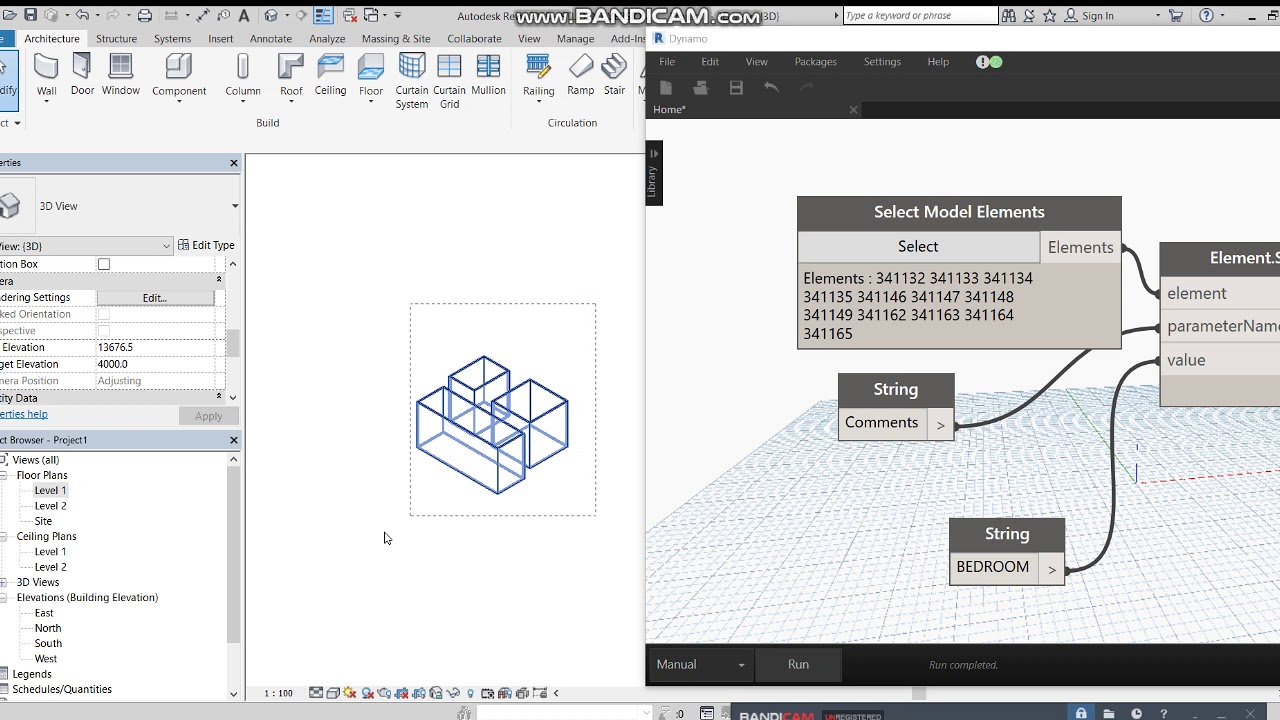Open the Settings menu in Dynamo

point(882,62)
